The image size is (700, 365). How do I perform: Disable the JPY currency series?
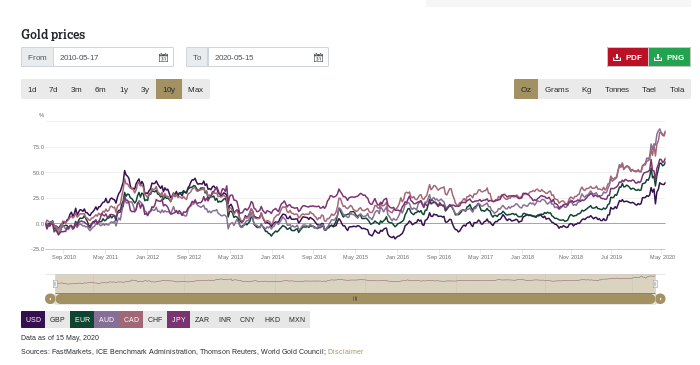[x=179, y=319]
